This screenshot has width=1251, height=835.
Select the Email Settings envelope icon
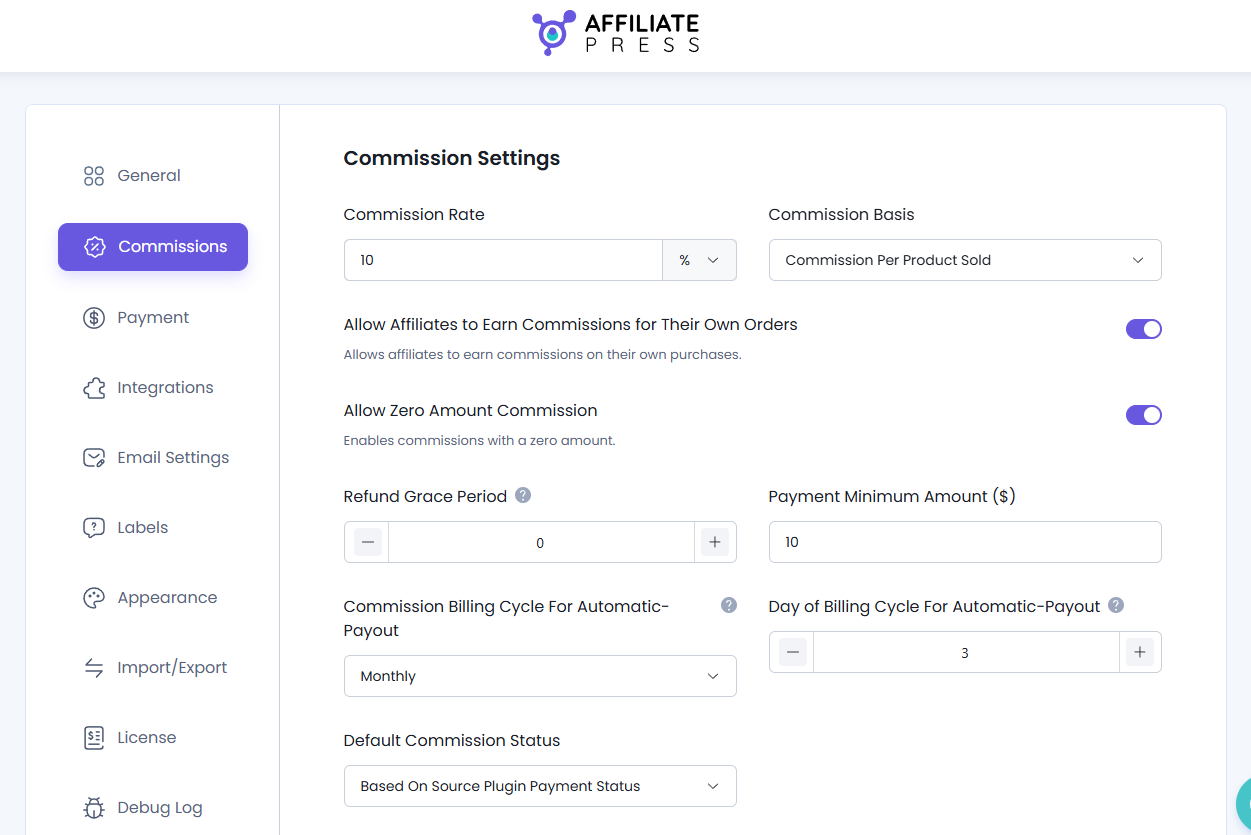coord(93,457)
